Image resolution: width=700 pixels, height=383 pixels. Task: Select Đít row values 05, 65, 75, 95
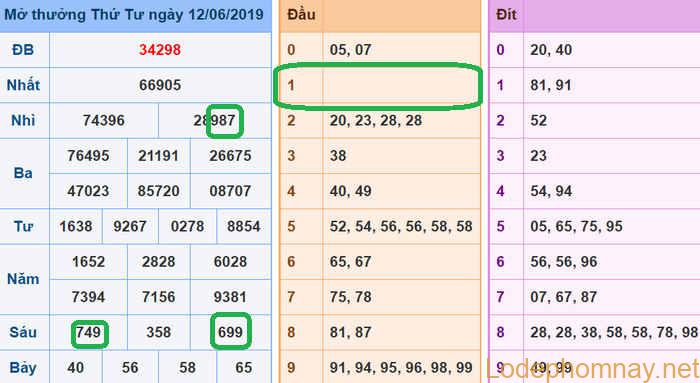pyautogui.click(x=576, y=226)
